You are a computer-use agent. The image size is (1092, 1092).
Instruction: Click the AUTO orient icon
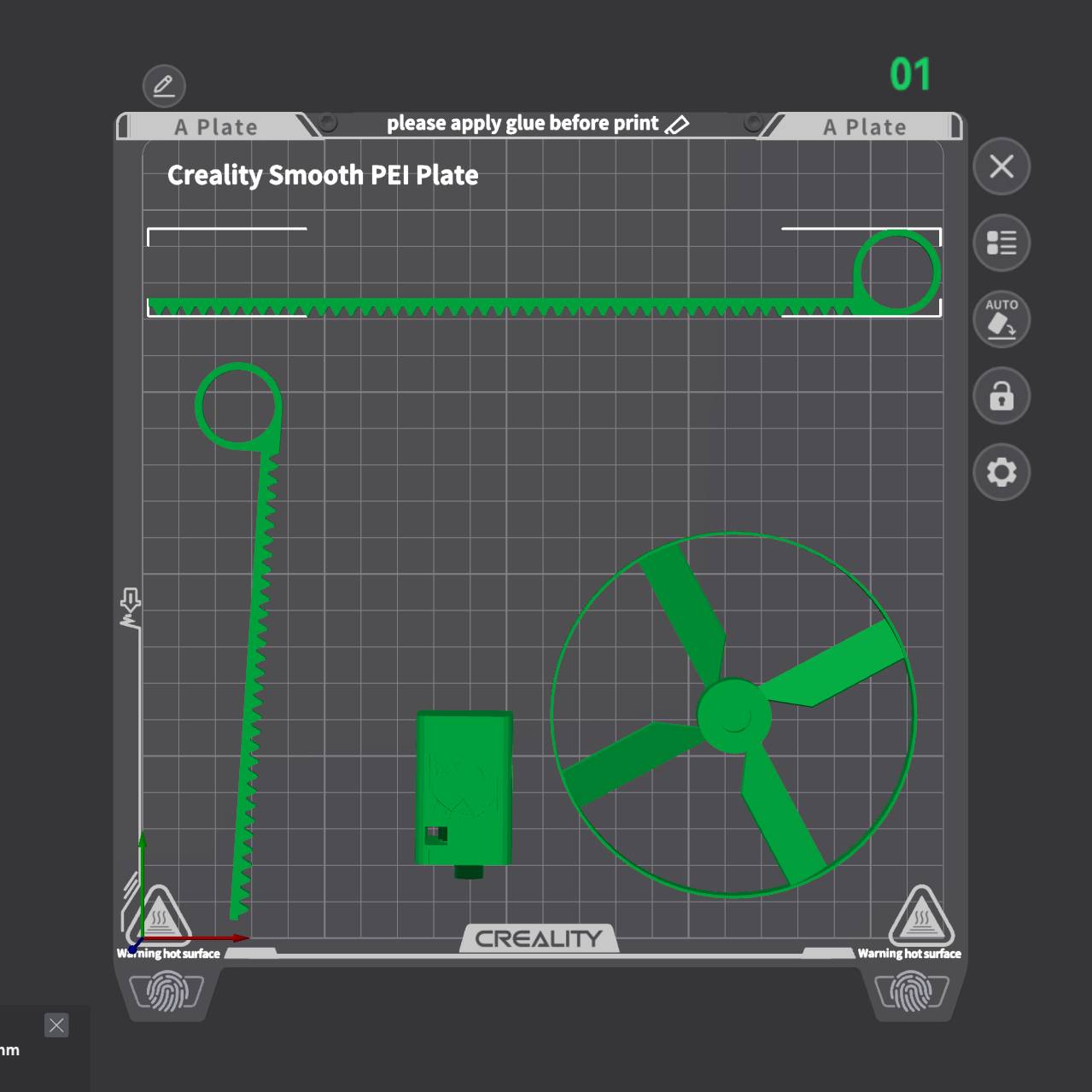1001,319
